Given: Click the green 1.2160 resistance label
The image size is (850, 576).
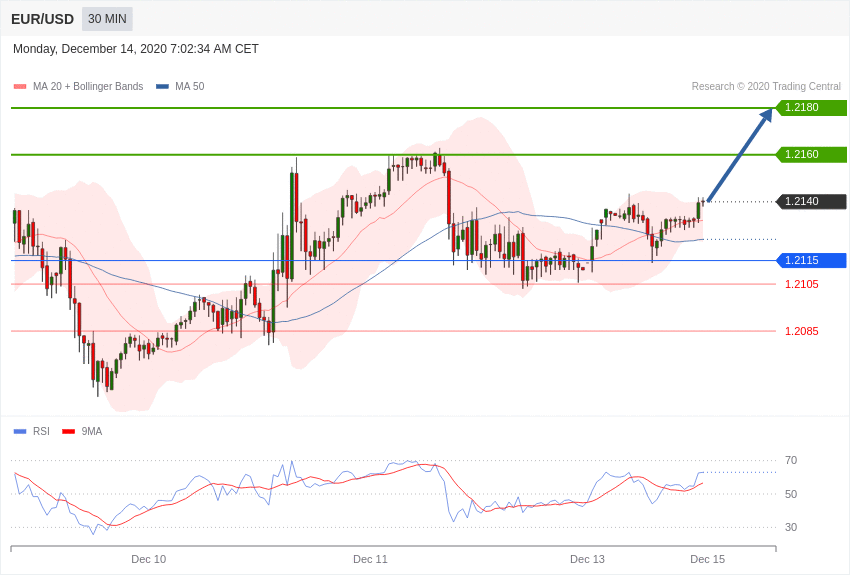Looking at the screenshot, I should pos(811,154).
